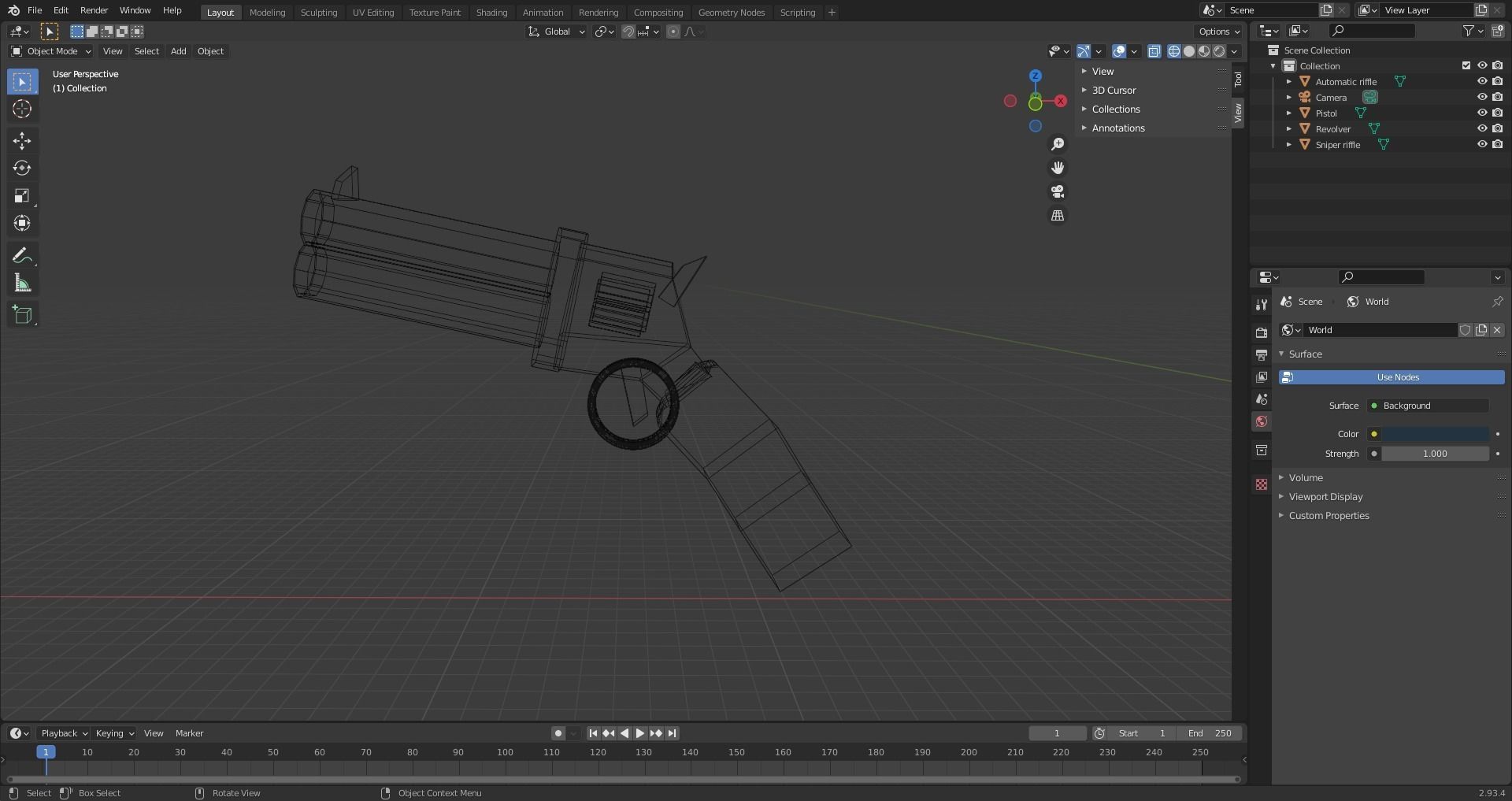Open the Tool properties tab icon

click(x=1261, y=305)
